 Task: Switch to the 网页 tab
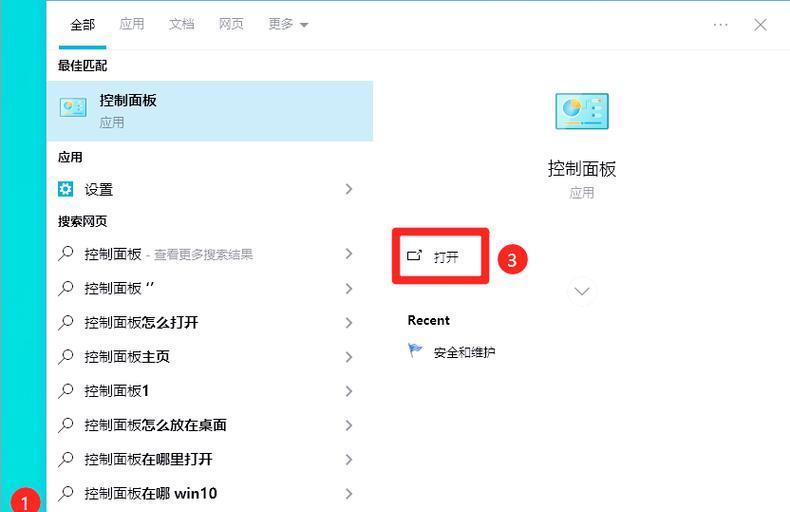(231, 24)
